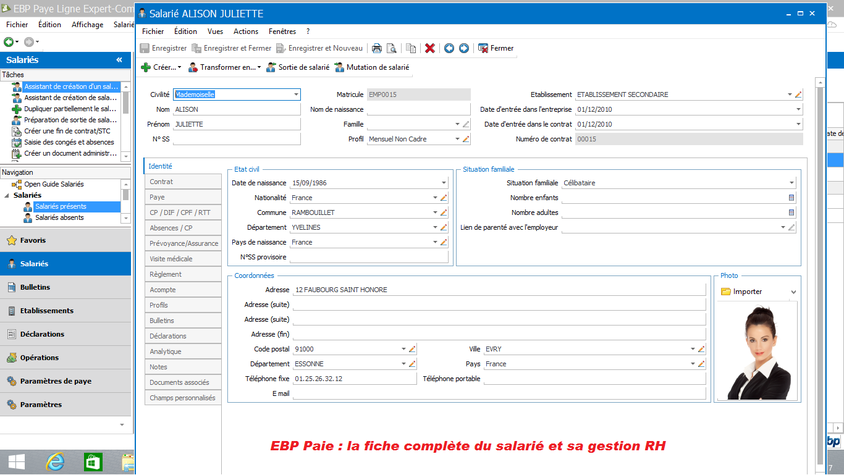The width and height of the screenshot is (844, 475).
Task: Open the Vues menu
Action: point(215,31)
